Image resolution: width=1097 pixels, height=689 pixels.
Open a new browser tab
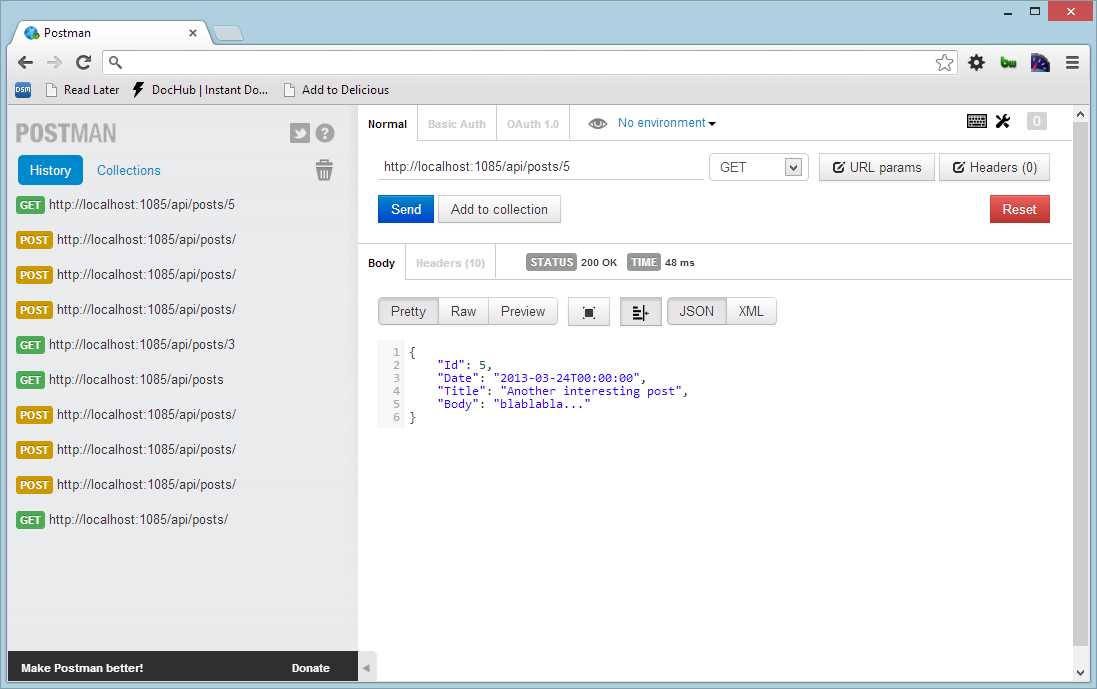coord(227,33)
